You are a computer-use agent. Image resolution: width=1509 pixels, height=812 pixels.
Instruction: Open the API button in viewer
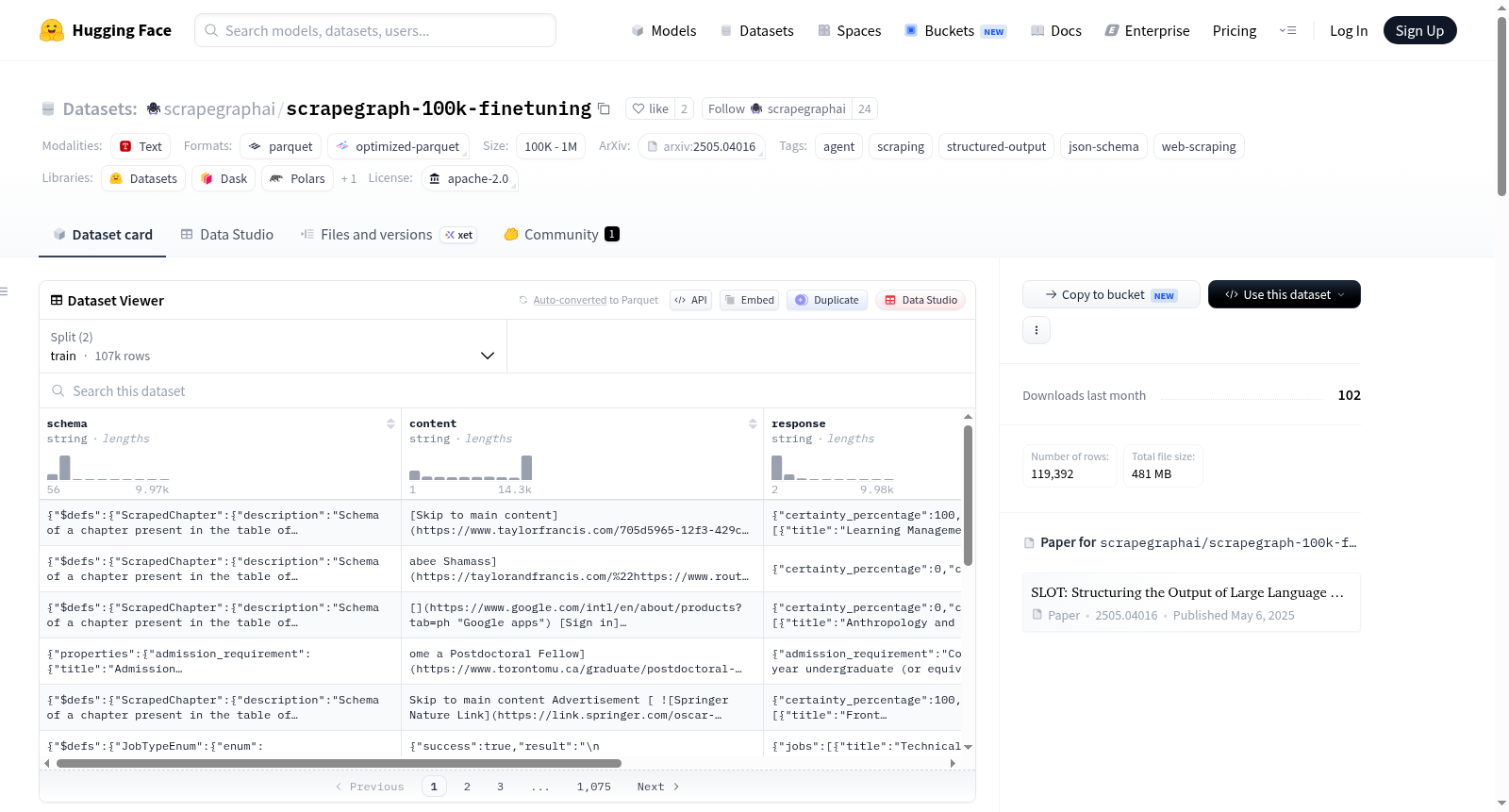point(690,300)
